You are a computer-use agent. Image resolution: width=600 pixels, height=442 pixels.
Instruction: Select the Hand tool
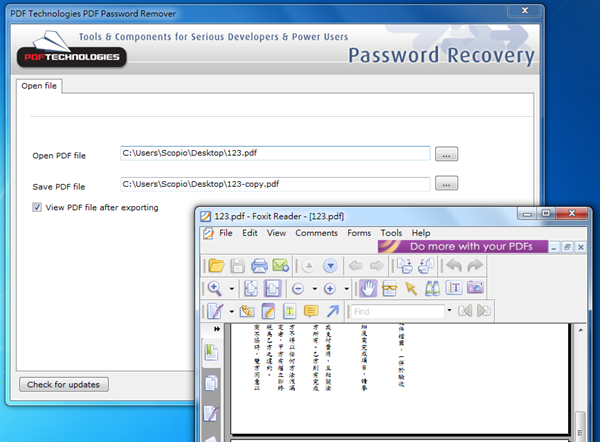(368, 289)
